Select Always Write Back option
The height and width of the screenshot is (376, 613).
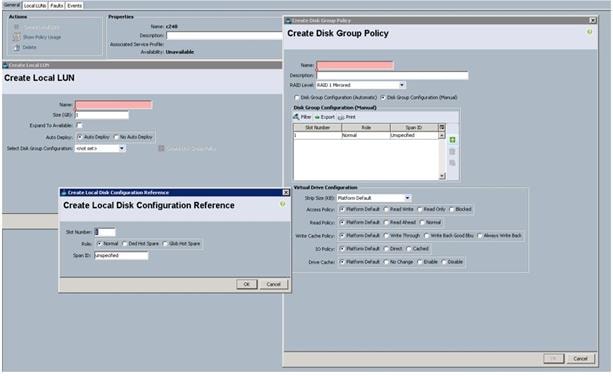[x=479, y=236]
